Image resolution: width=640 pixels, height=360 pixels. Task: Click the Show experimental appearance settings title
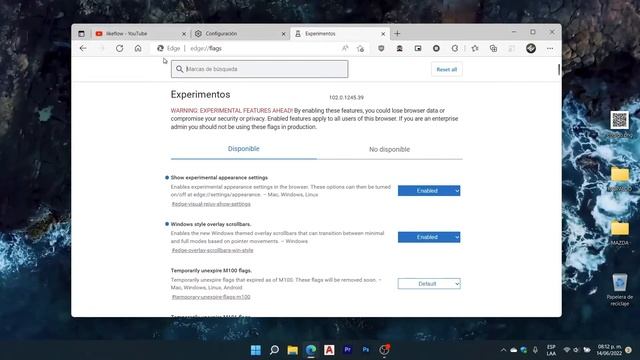click(219, 178)
